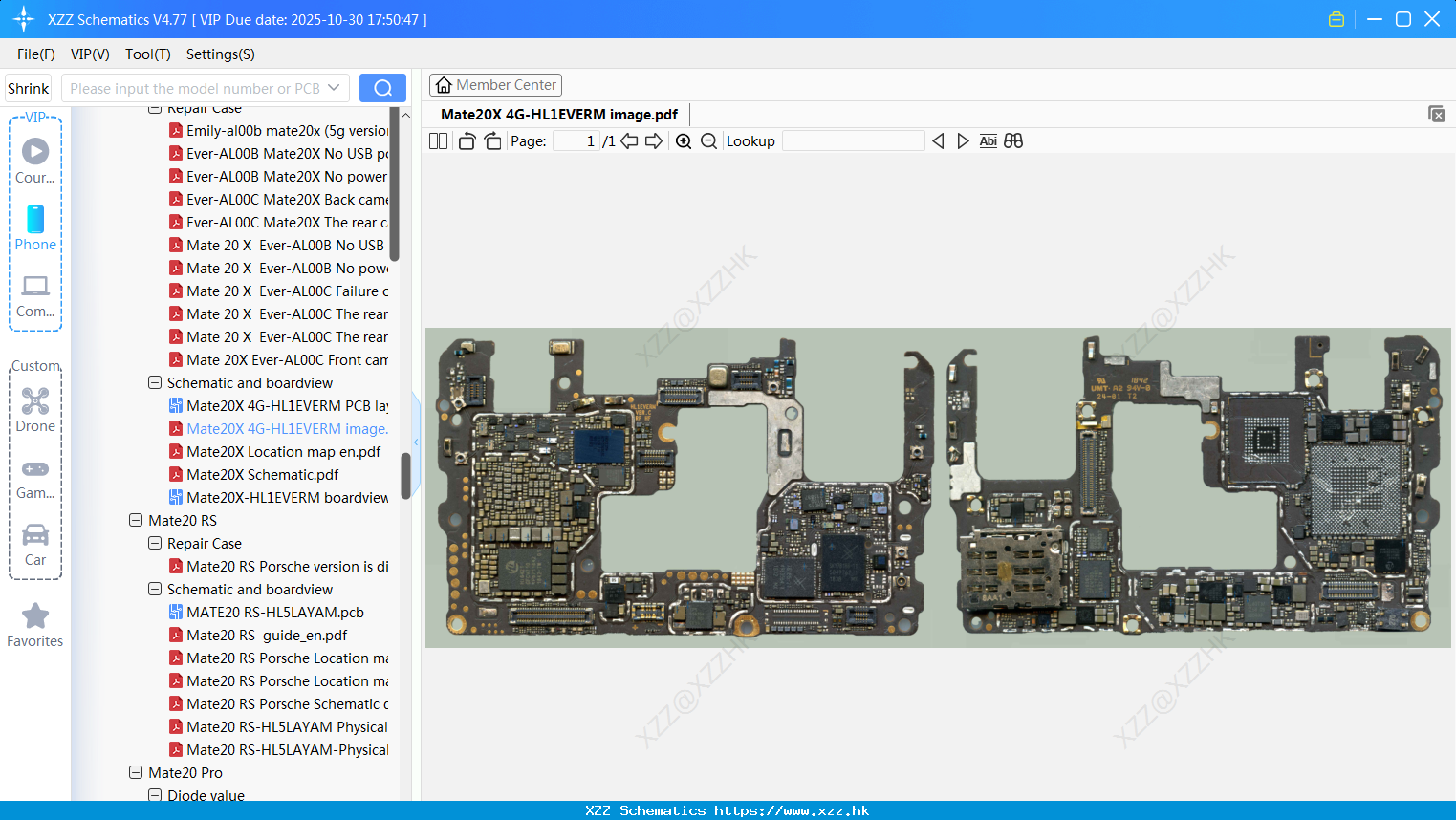Viewport: 1456px width, 820px height.
Task: Collapse the Mate20 RS node
Action: (136, 520)
